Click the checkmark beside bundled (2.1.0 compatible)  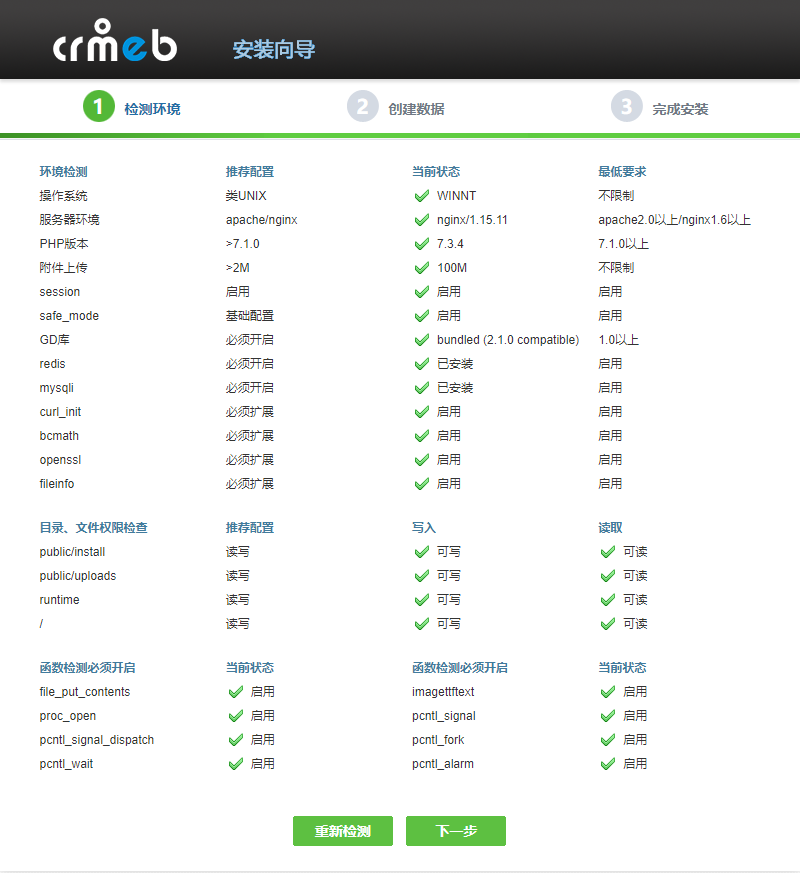[x=422, y=340]
